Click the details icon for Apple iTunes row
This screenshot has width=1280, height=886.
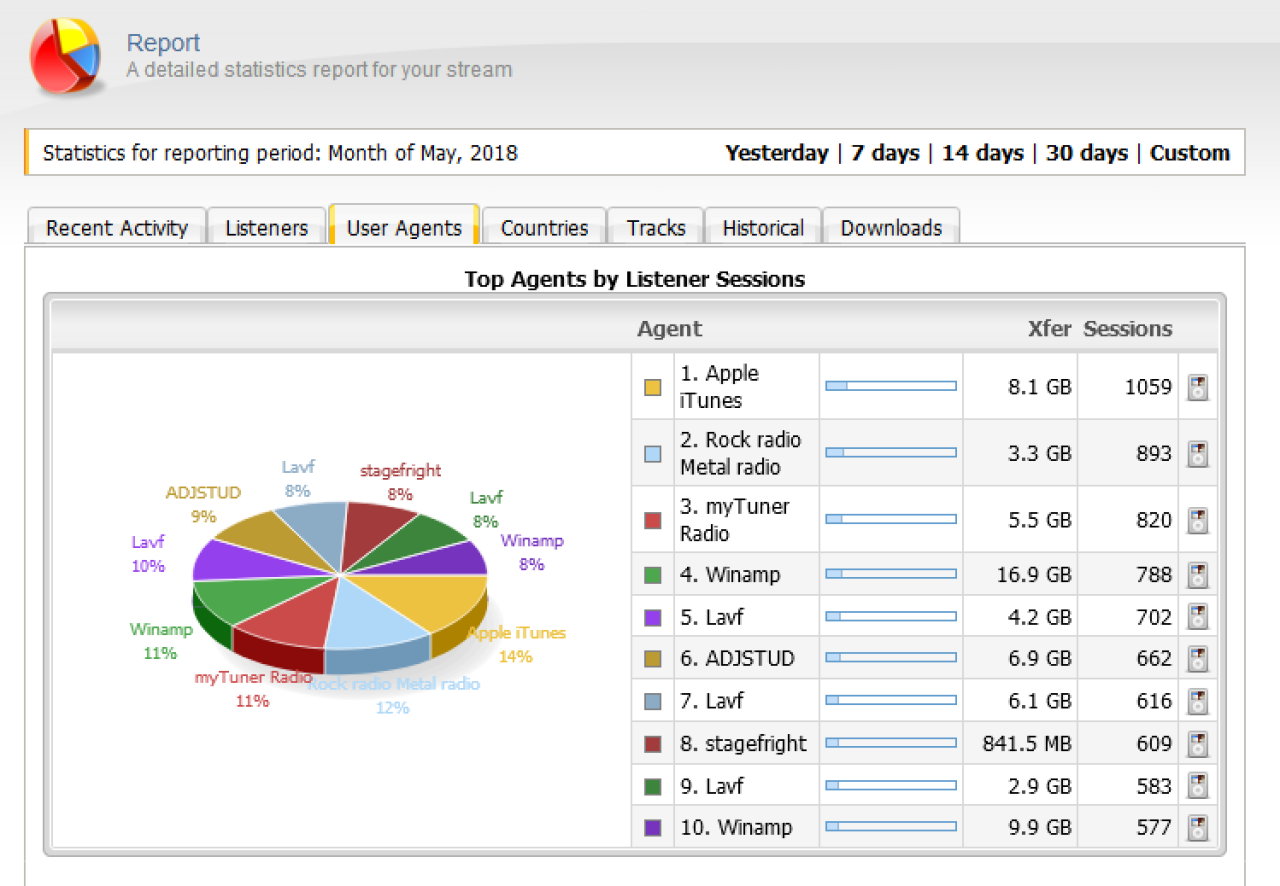click(x=1197, y=387)
